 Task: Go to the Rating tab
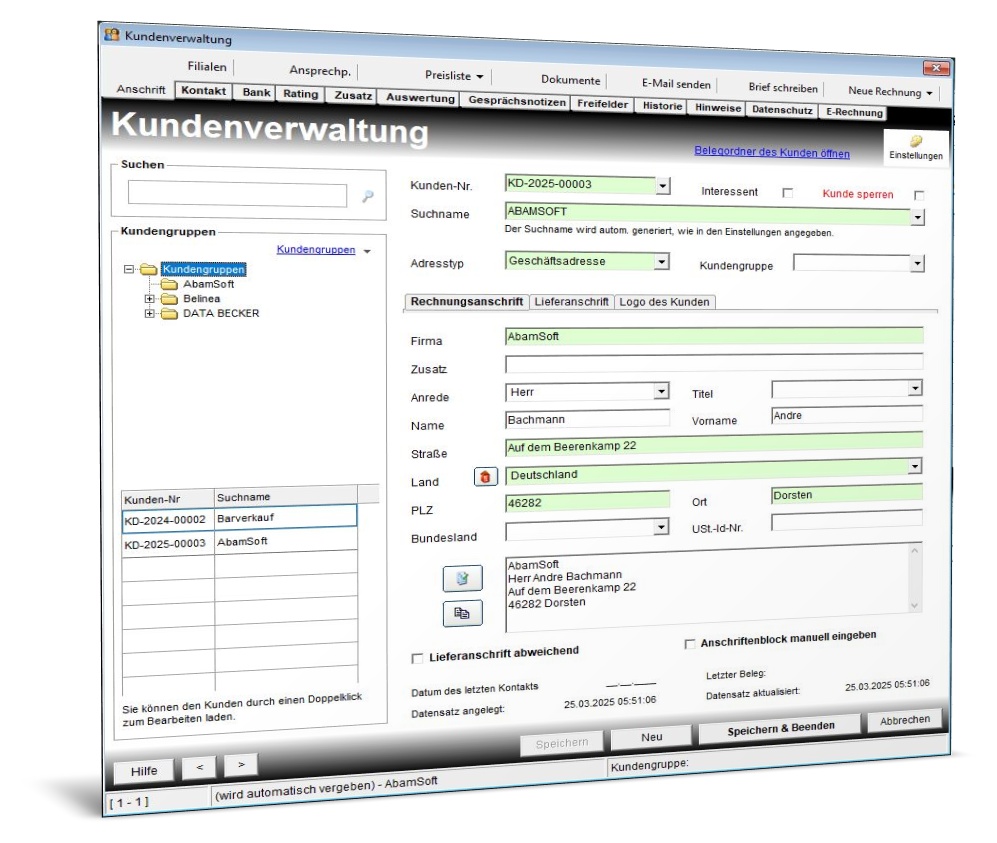[301, 94]
